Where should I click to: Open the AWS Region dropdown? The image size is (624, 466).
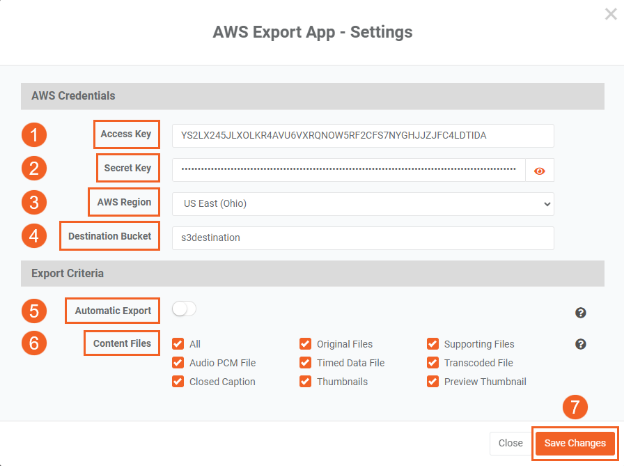(x=362, y=204)
